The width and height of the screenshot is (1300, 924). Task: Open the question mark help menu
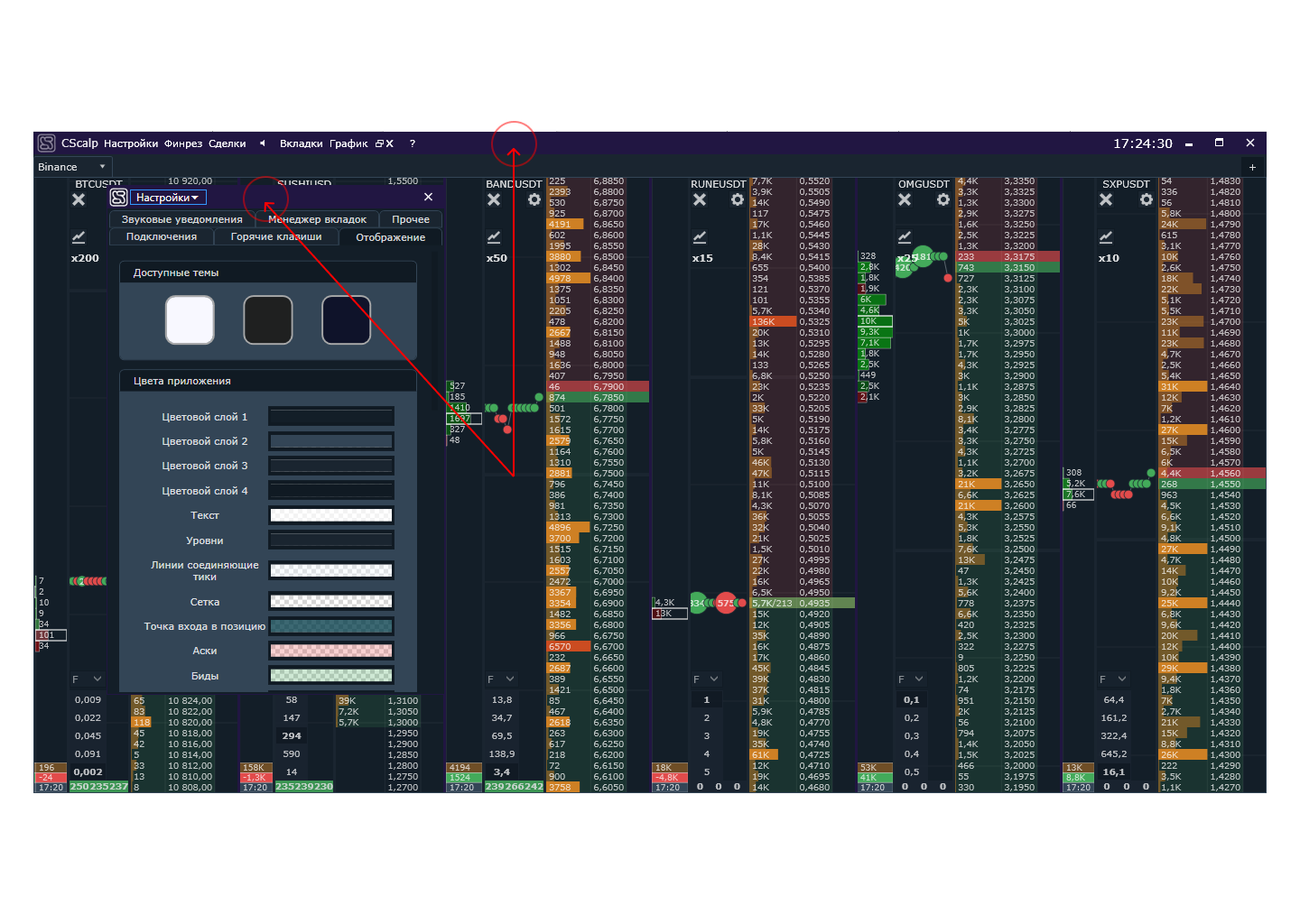pos(413,143)
